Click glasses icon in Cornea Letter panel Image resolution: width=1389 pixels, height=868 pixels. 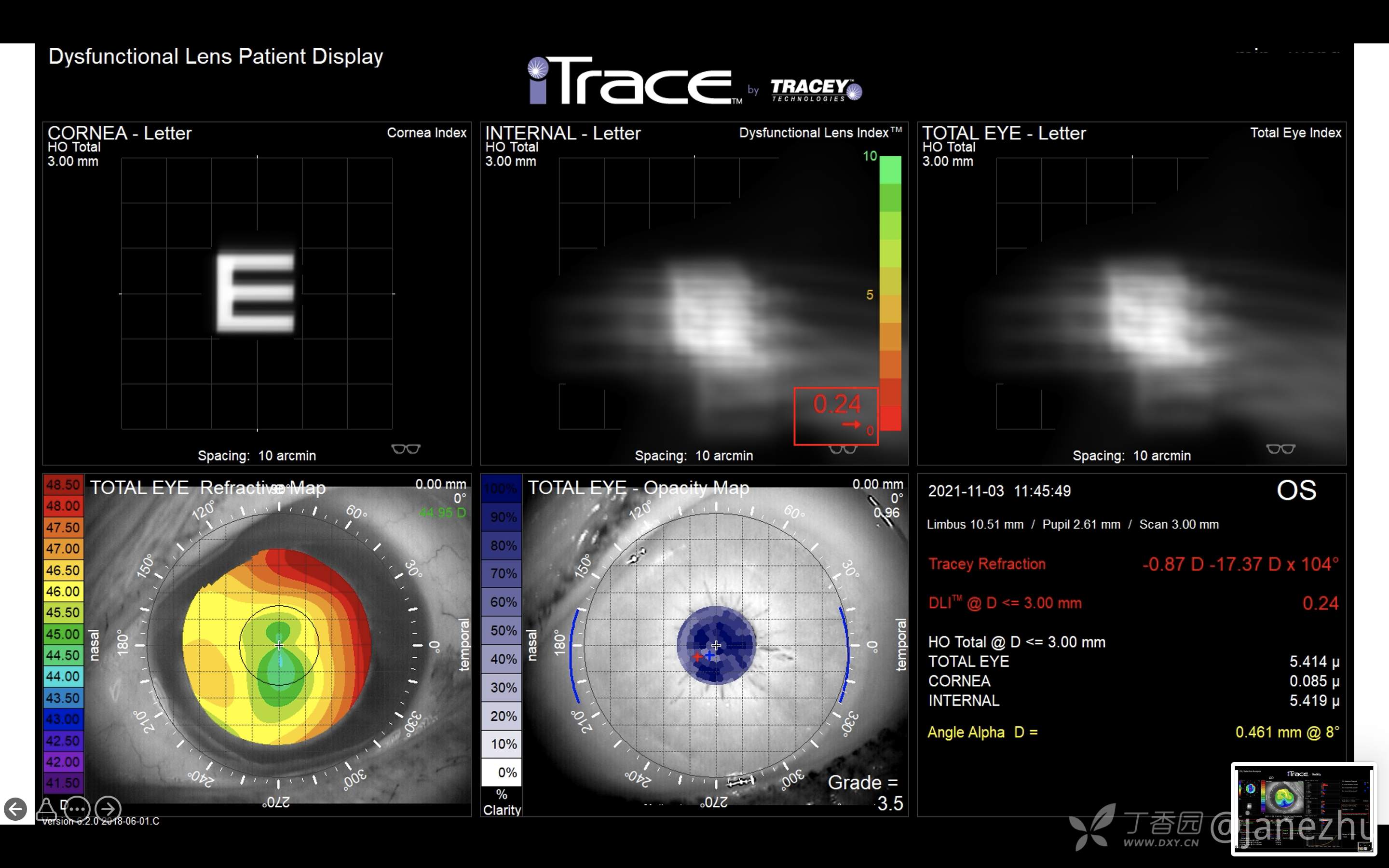[406, 449]
